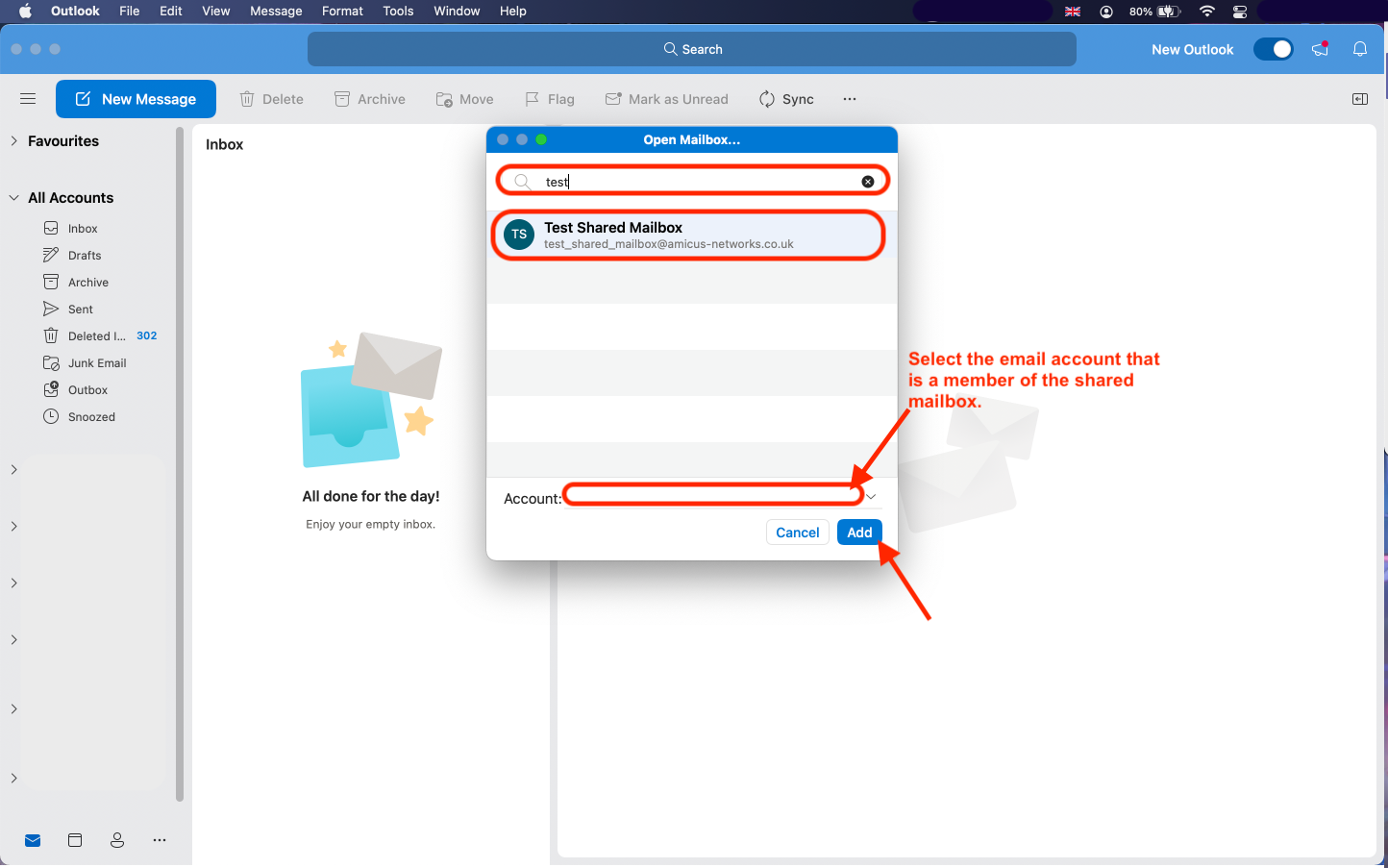Image resolution: width=1388 pixels, height=868 pixels.
Task: Open the Message menu
Action: tap(276, 12)
